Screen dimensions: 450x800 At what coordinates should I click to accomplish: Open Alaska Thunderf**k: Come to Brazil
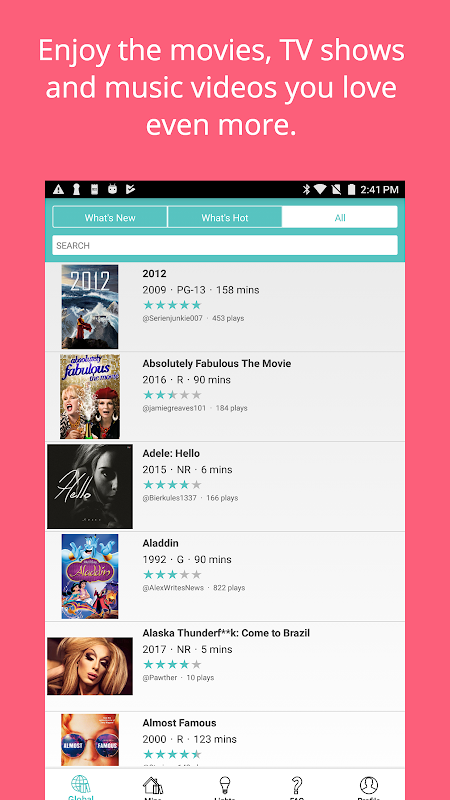pos(226,633)
